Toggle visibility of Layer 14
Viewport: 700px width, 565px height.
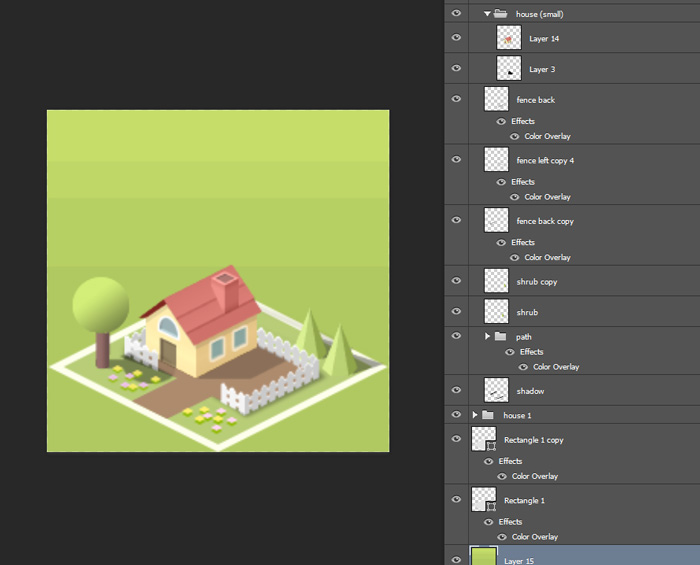coord(456,37)
